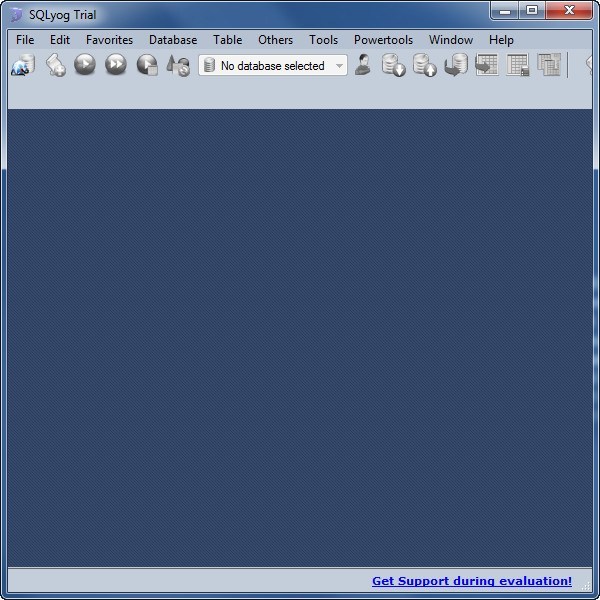600x600 pixels.
Task: Open the Database menu
Action: coord(173,40)
